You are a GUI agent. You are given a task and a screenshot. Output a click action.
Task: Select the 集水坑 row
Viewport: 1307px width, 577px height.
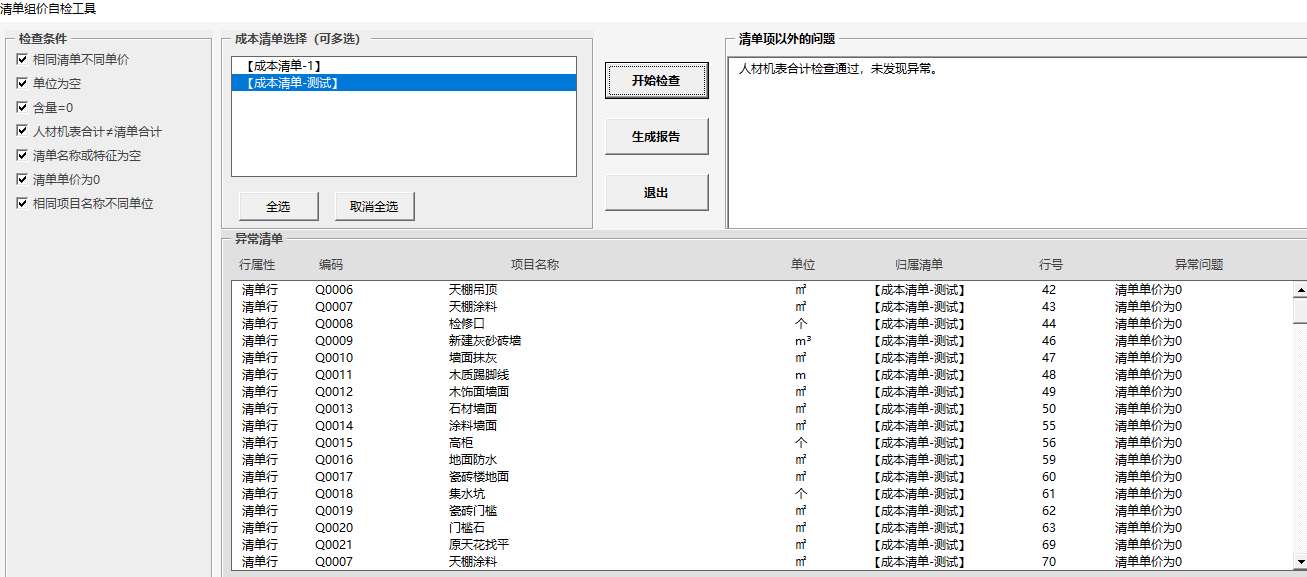click(x=761, y=494)
